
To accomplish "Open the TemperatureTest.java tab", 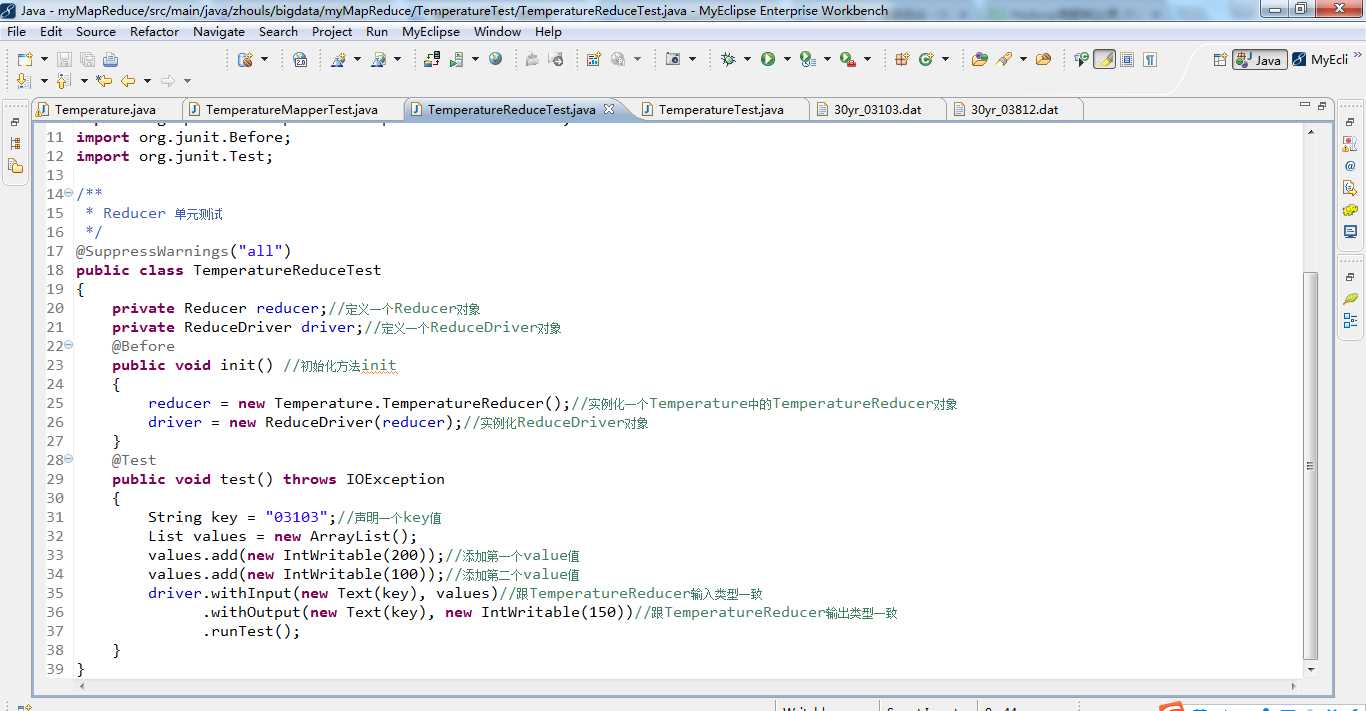I will coord(721,109).
